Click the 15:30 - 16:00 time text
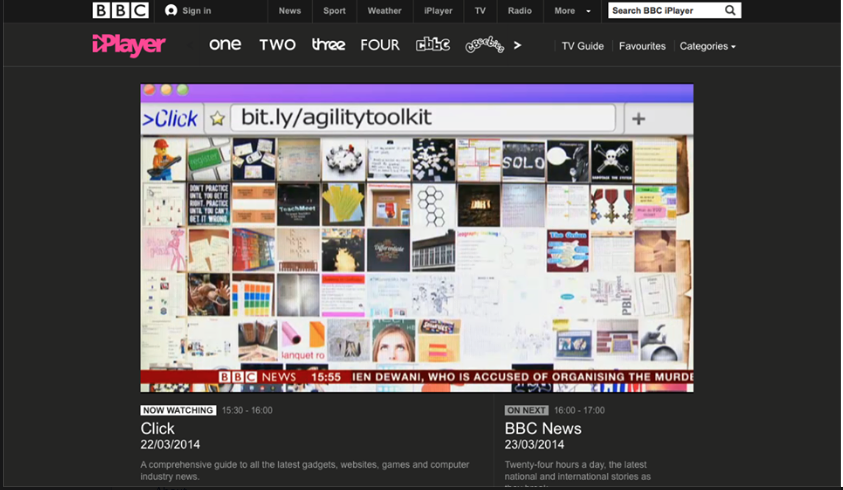843x490 pixels. [247, 410]
